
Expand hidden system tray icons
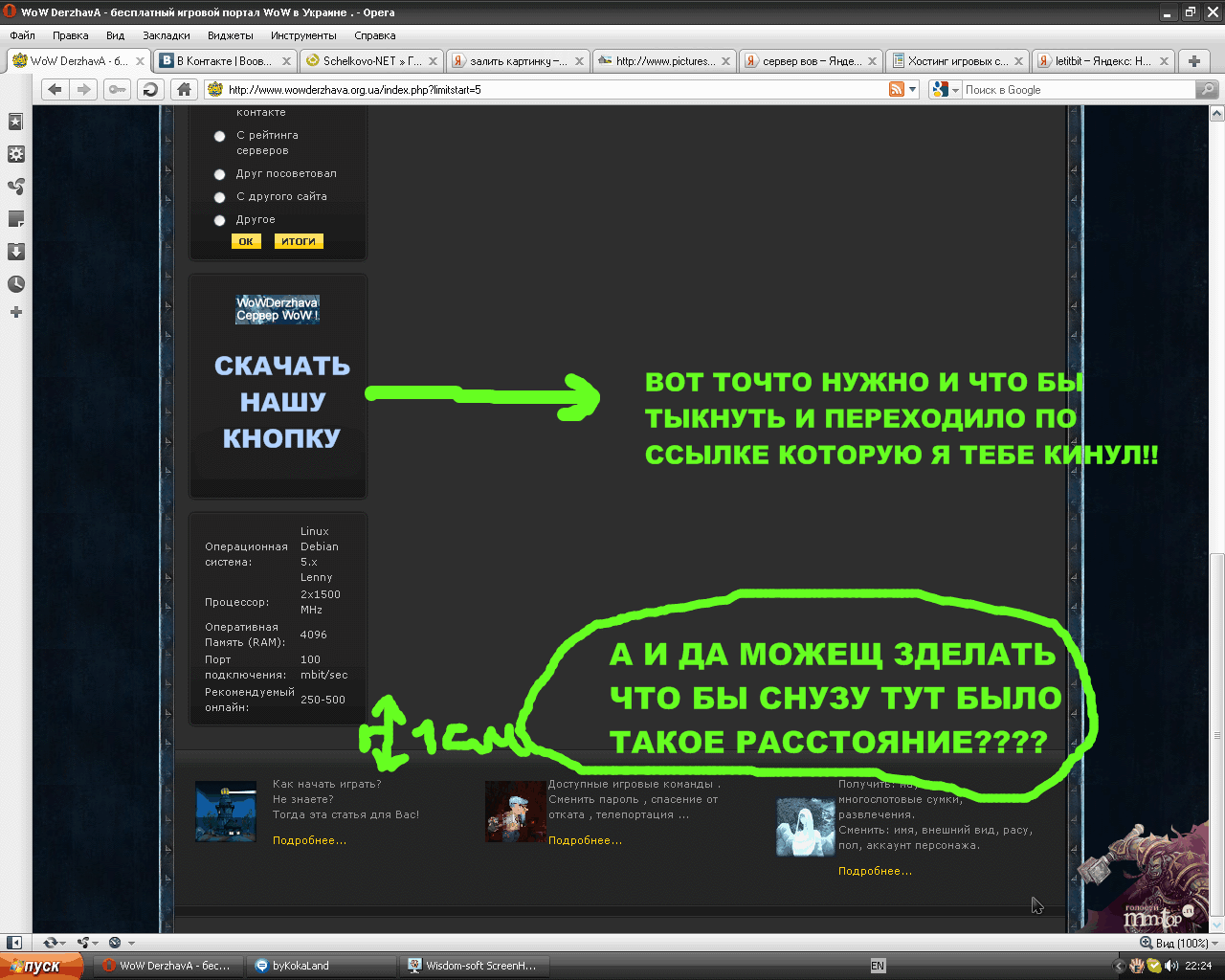1120,966
